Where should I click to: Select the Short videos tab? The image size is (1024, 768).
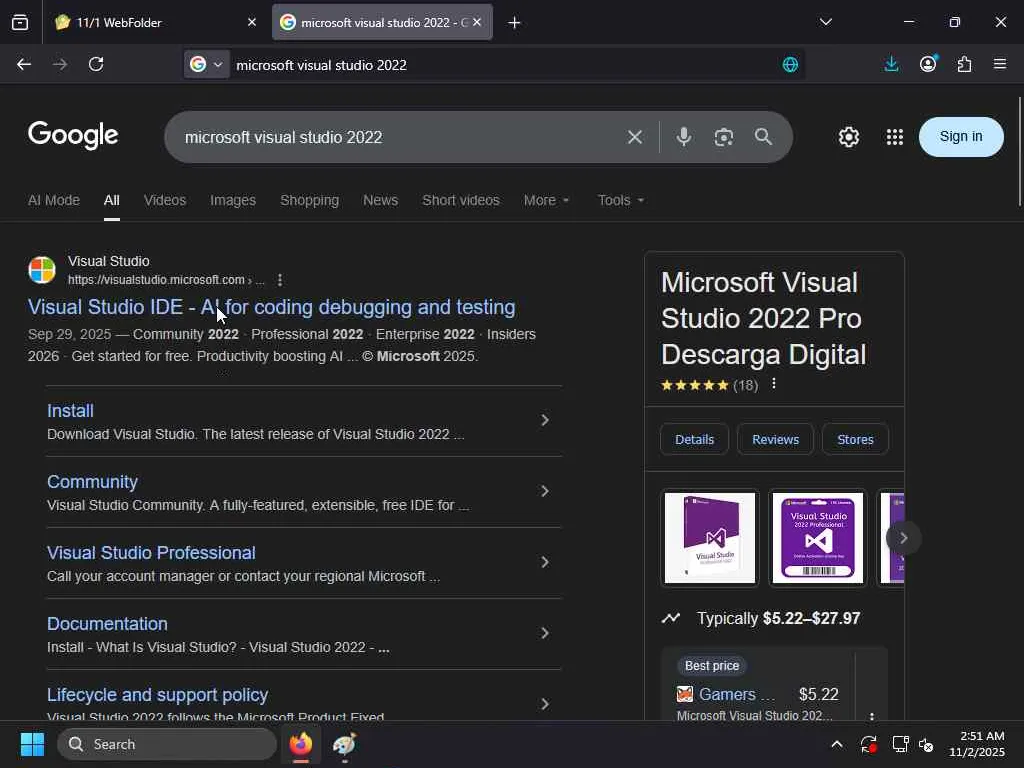460,200
